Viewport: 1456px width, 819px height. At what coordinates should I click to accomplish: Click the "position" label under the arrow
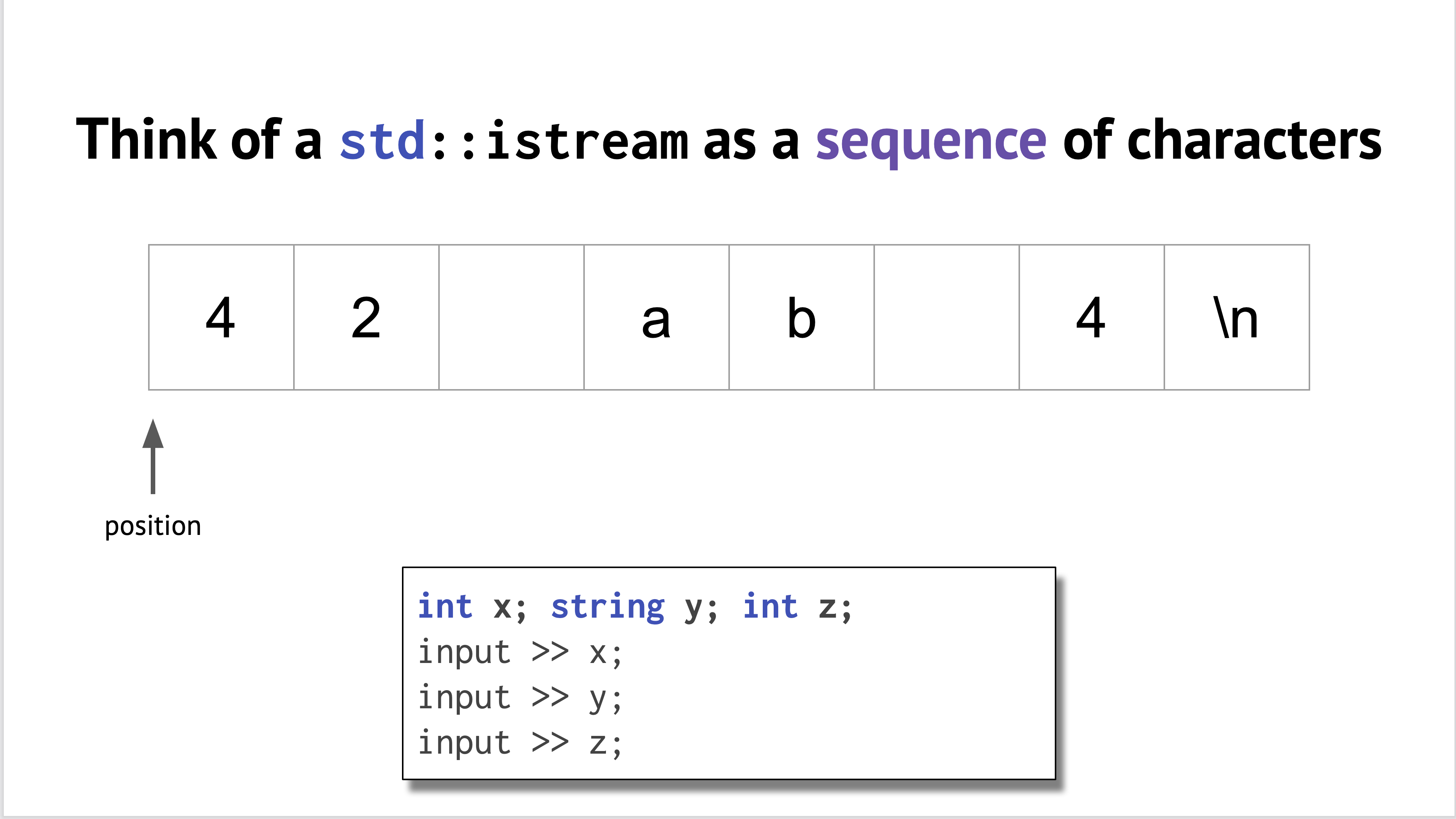[x=153, y=526]
